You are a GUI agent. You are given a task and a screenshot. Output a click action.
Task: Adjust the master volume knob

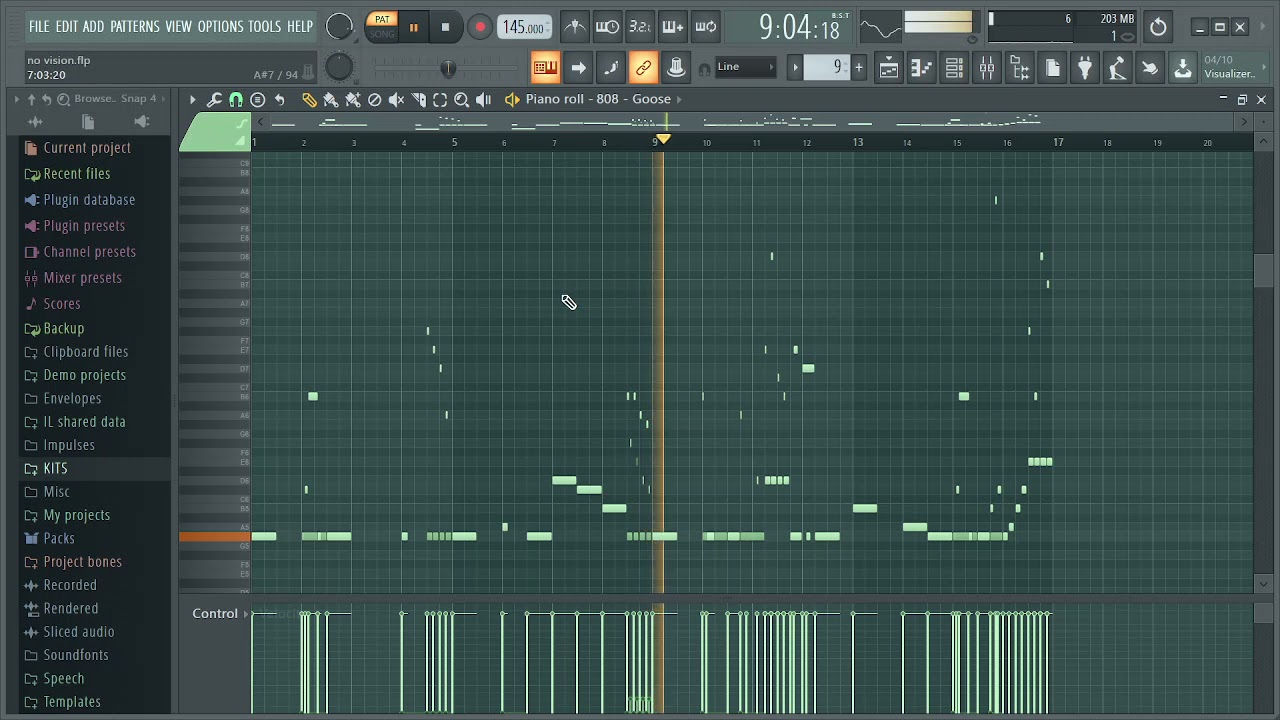[340, 27]
